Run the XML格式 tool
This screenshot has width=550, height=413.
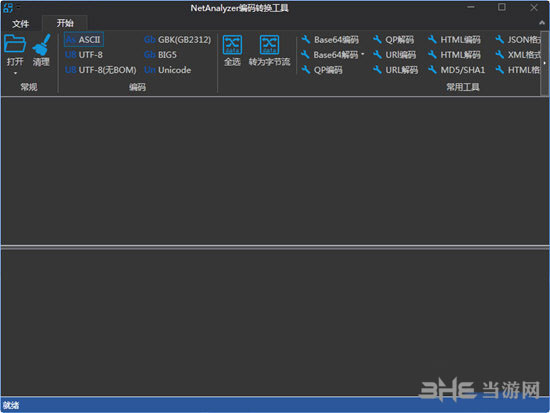pyautogui.click(x=518, y=55)
